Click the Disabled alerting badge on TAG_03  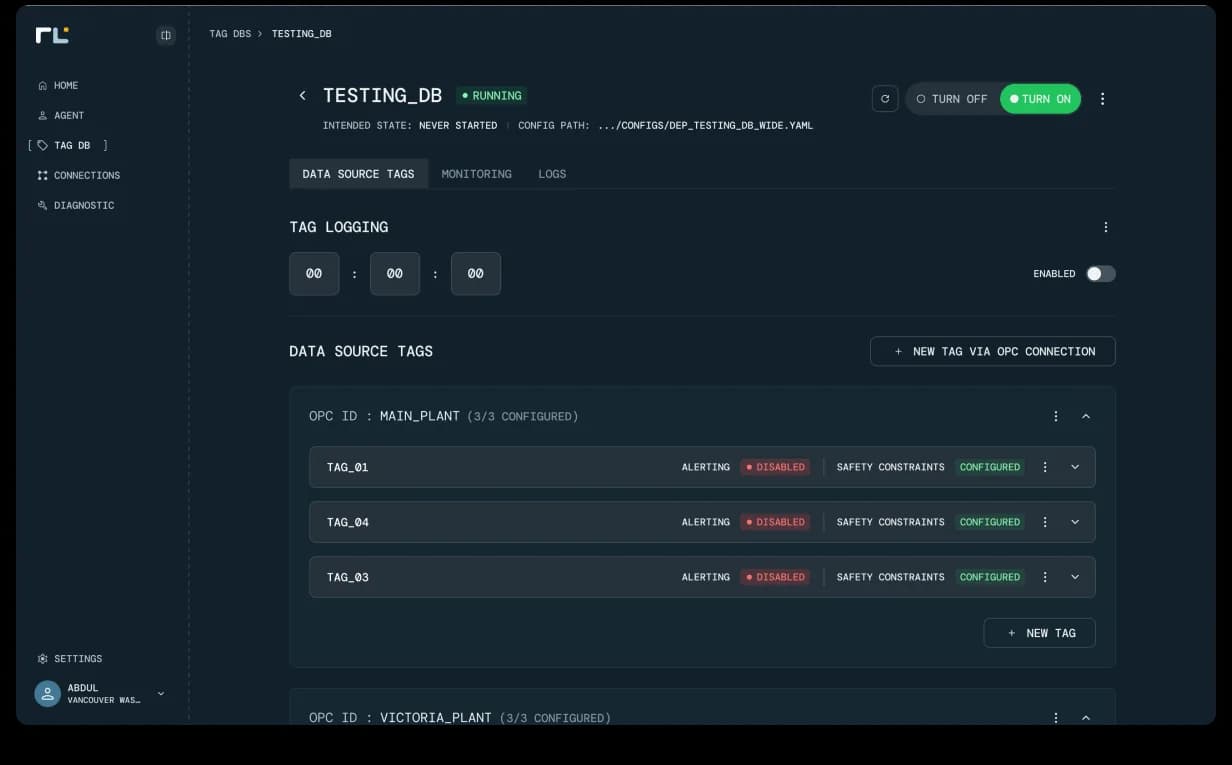point(774,577)
